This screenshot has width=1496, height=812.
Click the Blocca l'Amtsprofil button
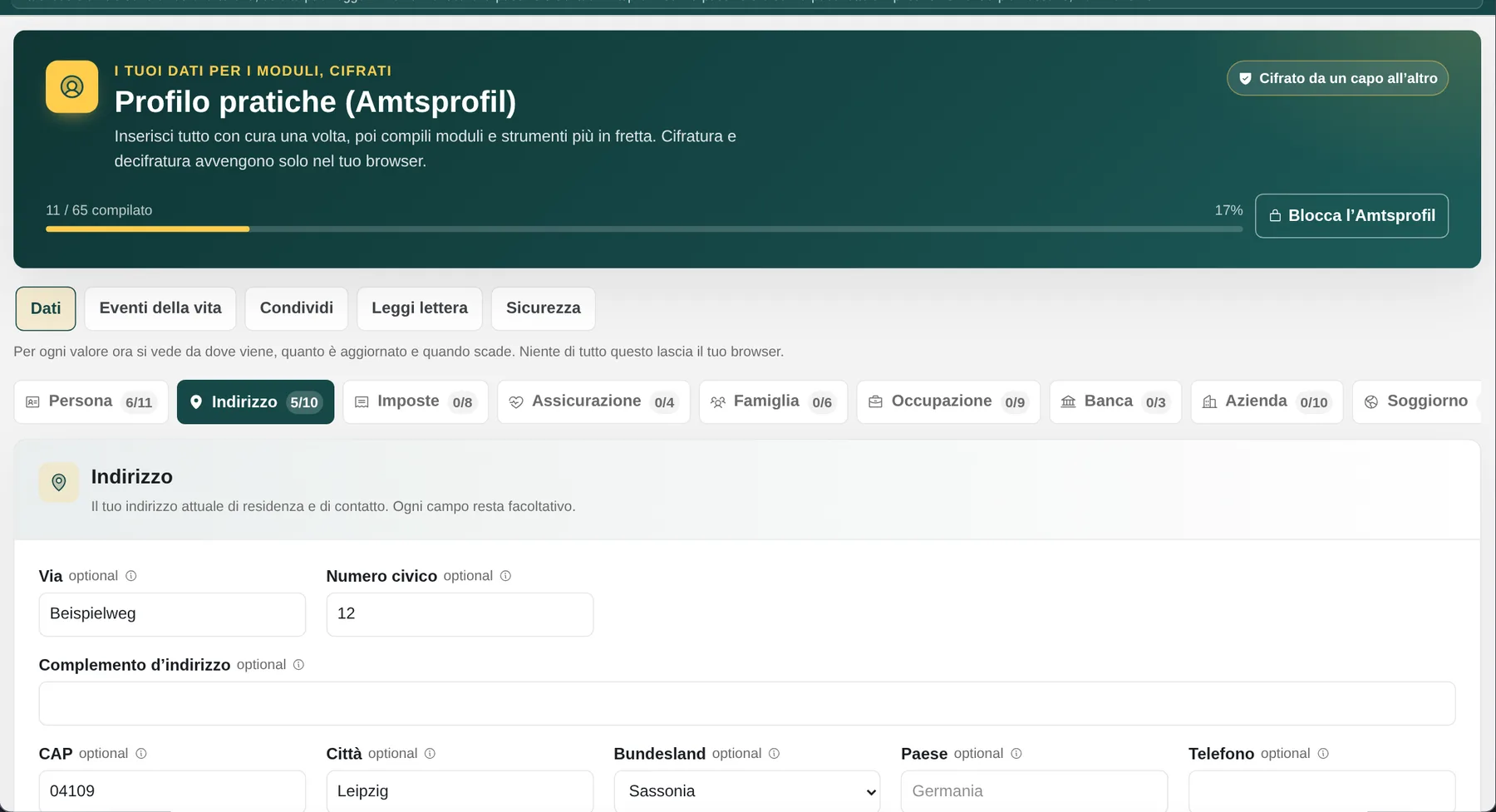click(1351, 216)
